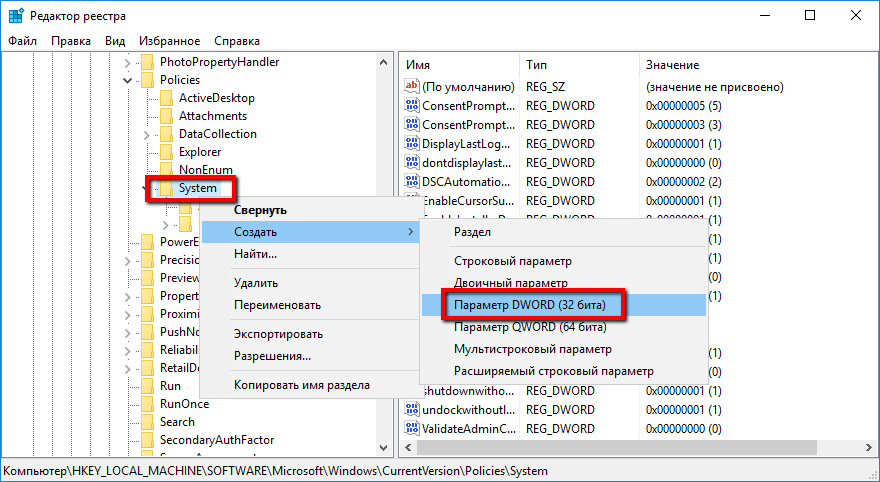Create a new Раздел from submenu

click(563, 232)
